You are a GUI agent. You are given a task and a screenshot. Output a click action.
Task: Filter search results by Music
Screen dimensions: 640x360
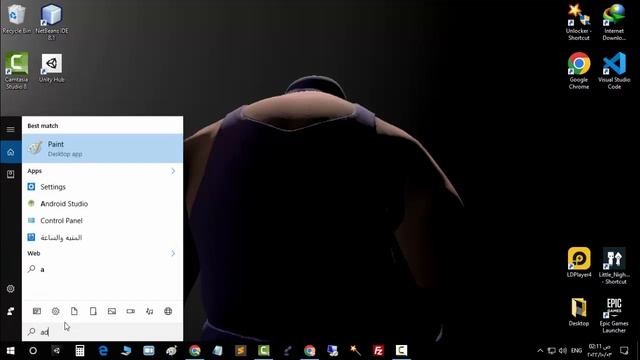(x=149, y=311)
